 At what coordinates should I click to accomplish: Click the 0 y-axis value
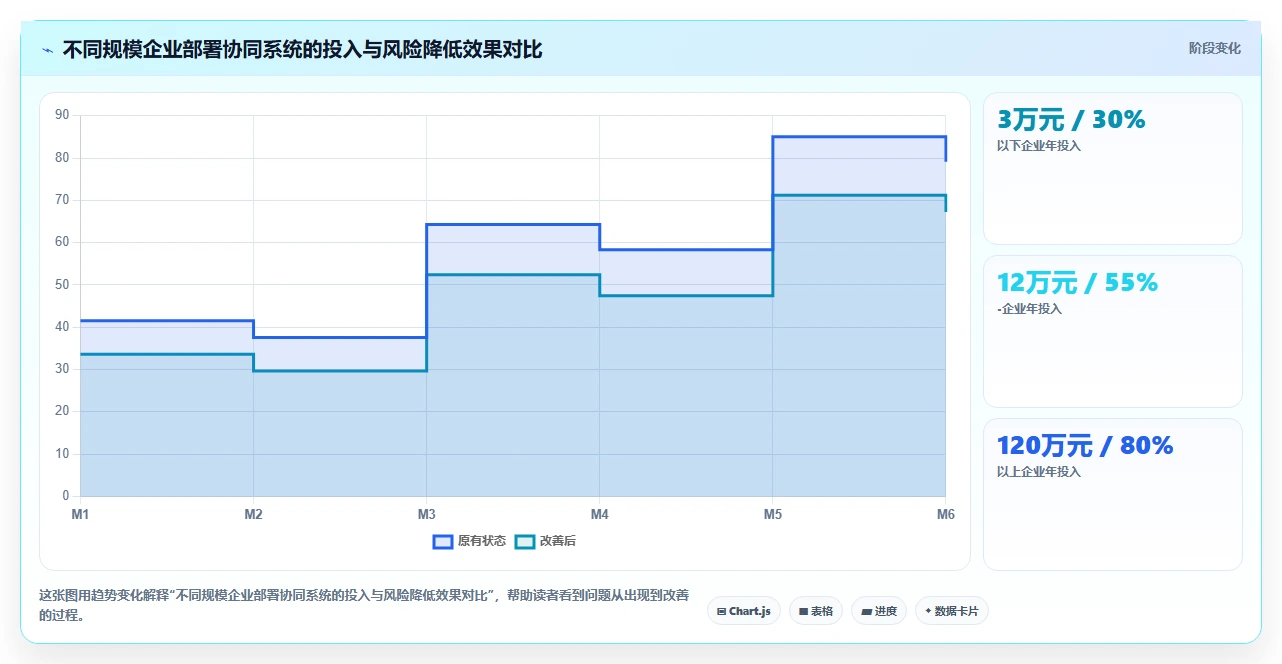coord(65,496)
